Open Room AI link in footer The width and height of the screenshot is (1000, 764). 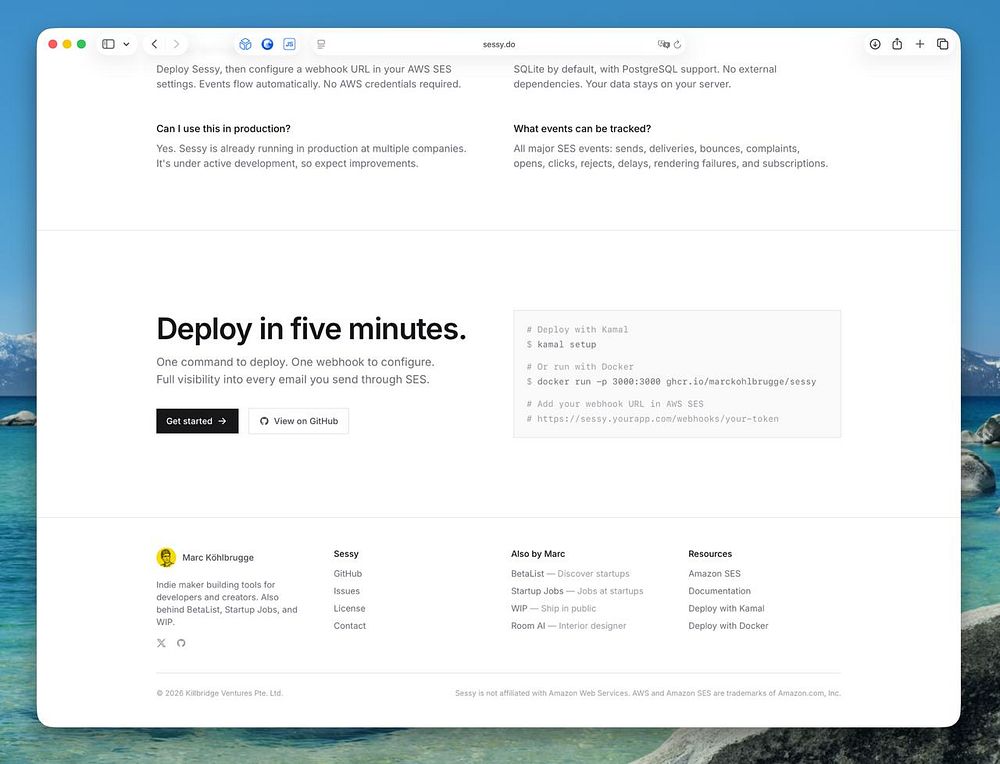pyautogui.click(x=568, y=626)
